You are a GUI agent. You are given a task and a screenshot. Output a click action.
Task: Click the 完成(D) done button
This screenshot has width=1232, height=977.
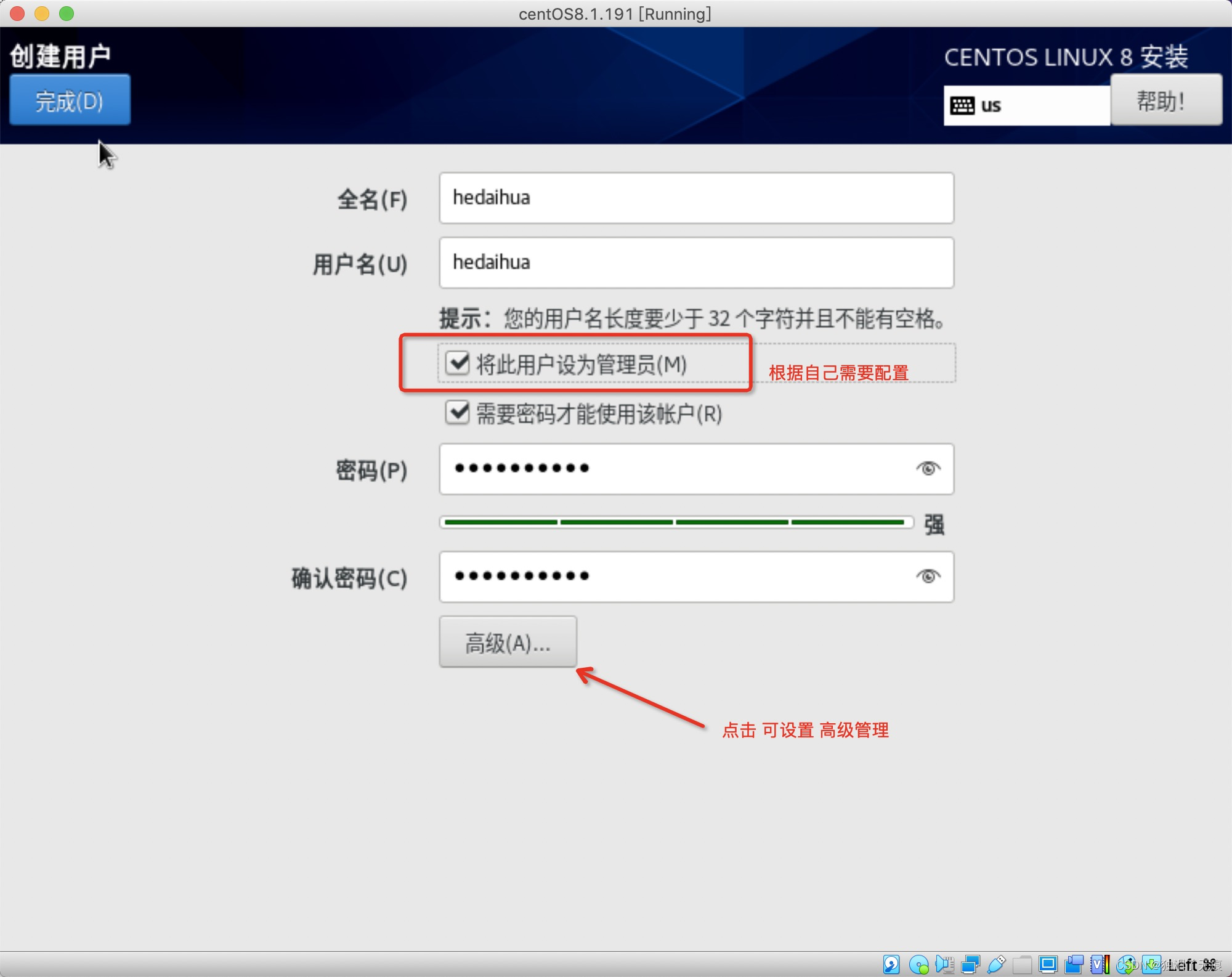click(x=70, y=100)
